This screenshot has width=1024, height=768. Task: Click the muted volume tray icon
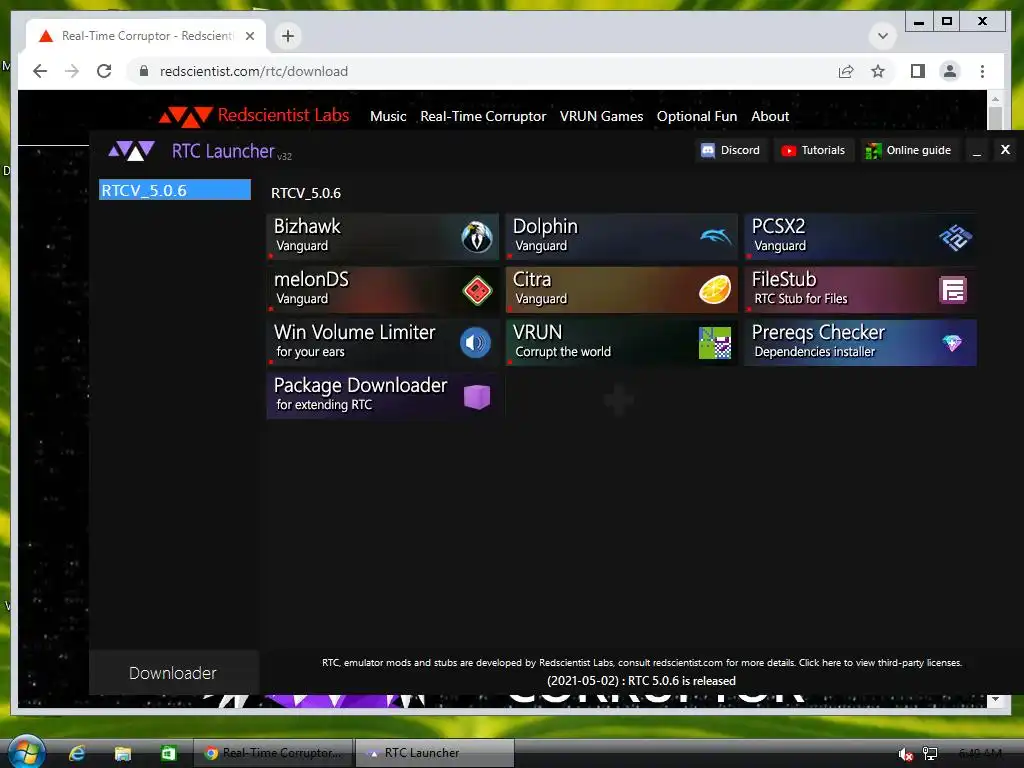click(905, 754)
